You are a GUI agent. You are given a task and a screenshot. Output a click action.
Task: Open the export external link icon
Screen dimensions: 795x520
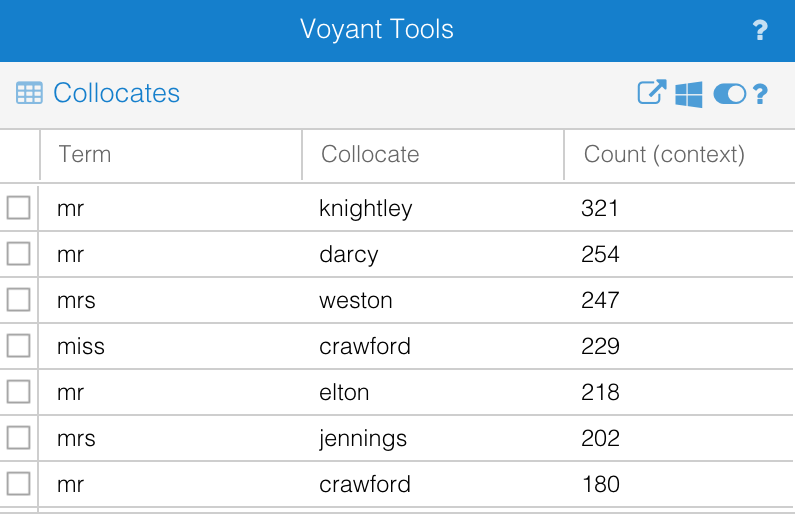[x=652, y=93]
